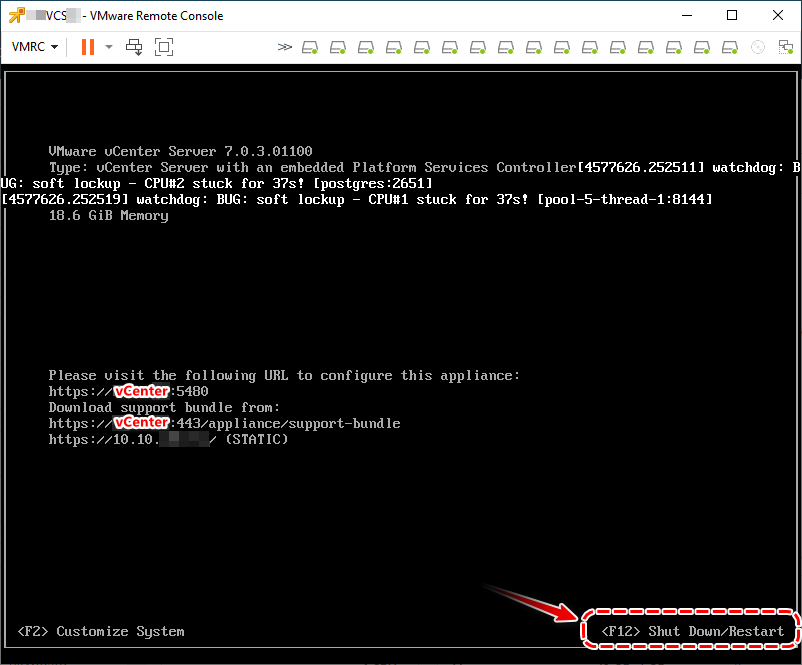Pause the virtual machine with the orange button

click(x=87, y=47)
